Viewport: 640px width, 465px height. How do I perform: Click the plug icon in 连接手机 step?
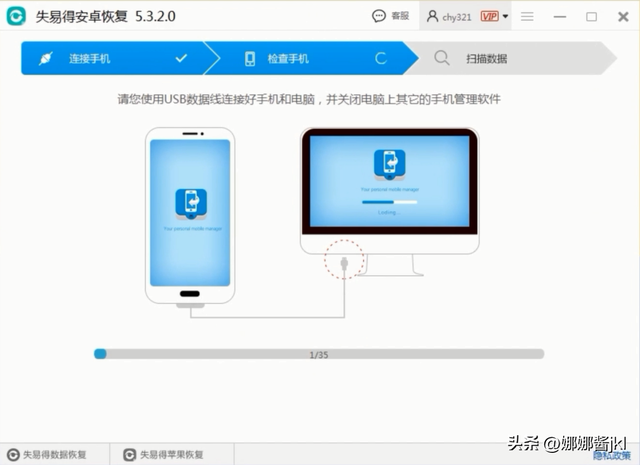pos(45,59)
